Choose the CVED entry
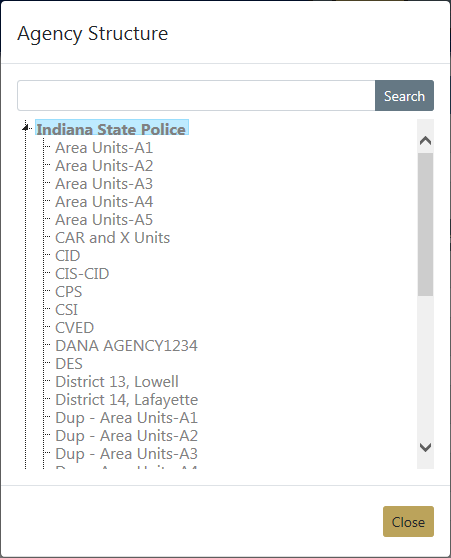 pos(74,328)
